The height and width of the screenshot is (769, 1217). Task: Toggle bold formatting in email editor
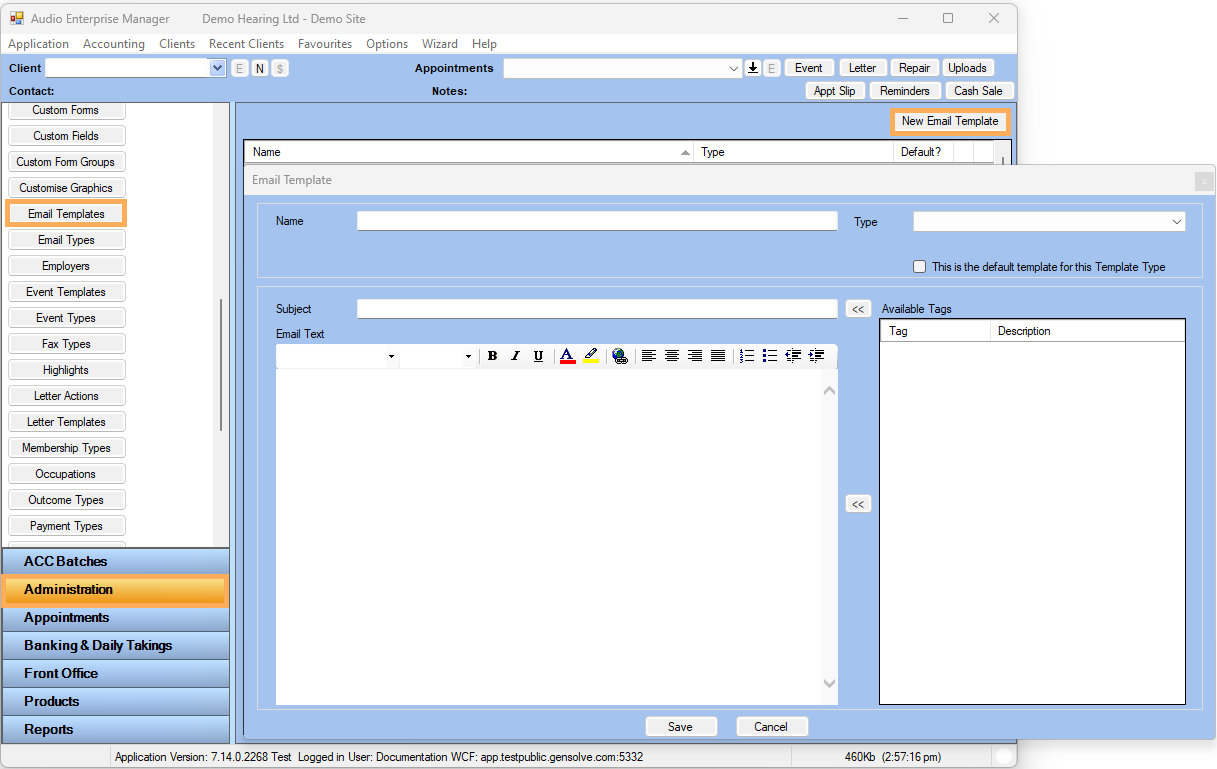pyautogui.click(x=492, y=356)
